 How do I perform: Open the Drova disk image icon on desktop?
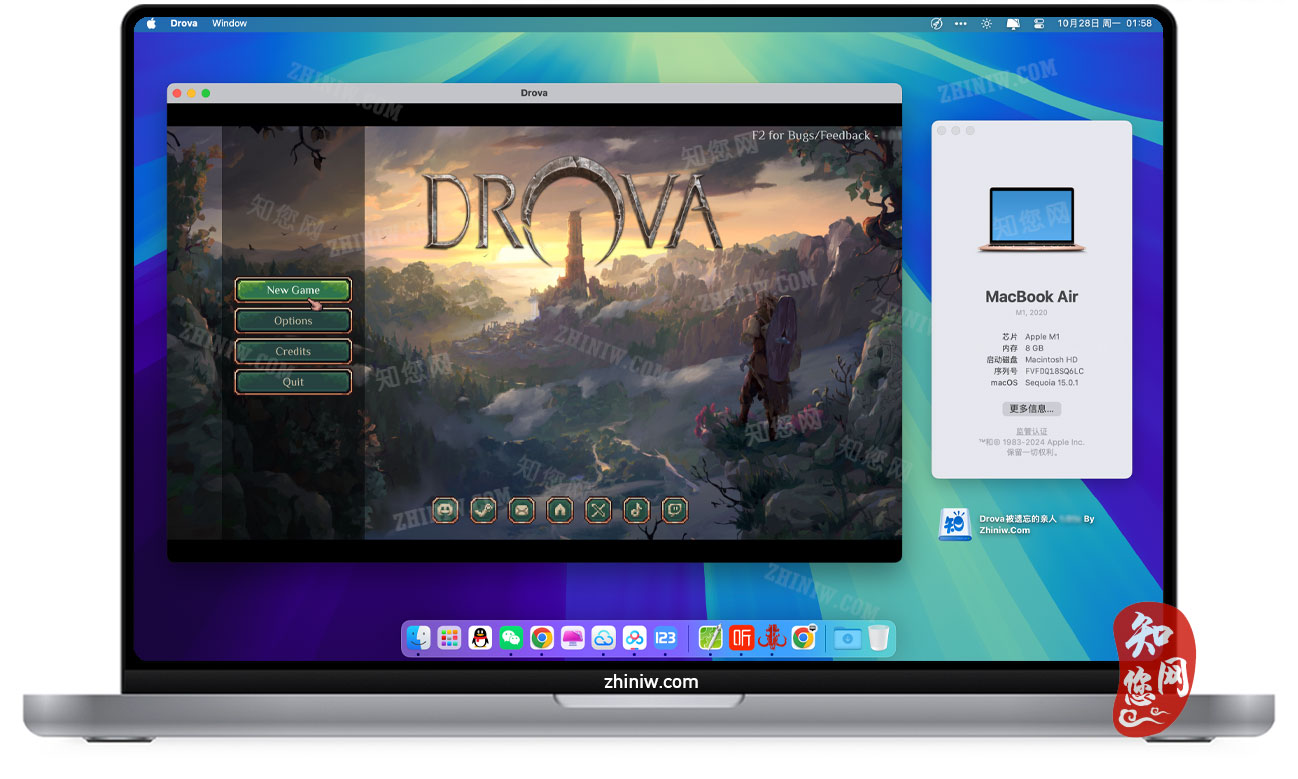tap(955, 524)
